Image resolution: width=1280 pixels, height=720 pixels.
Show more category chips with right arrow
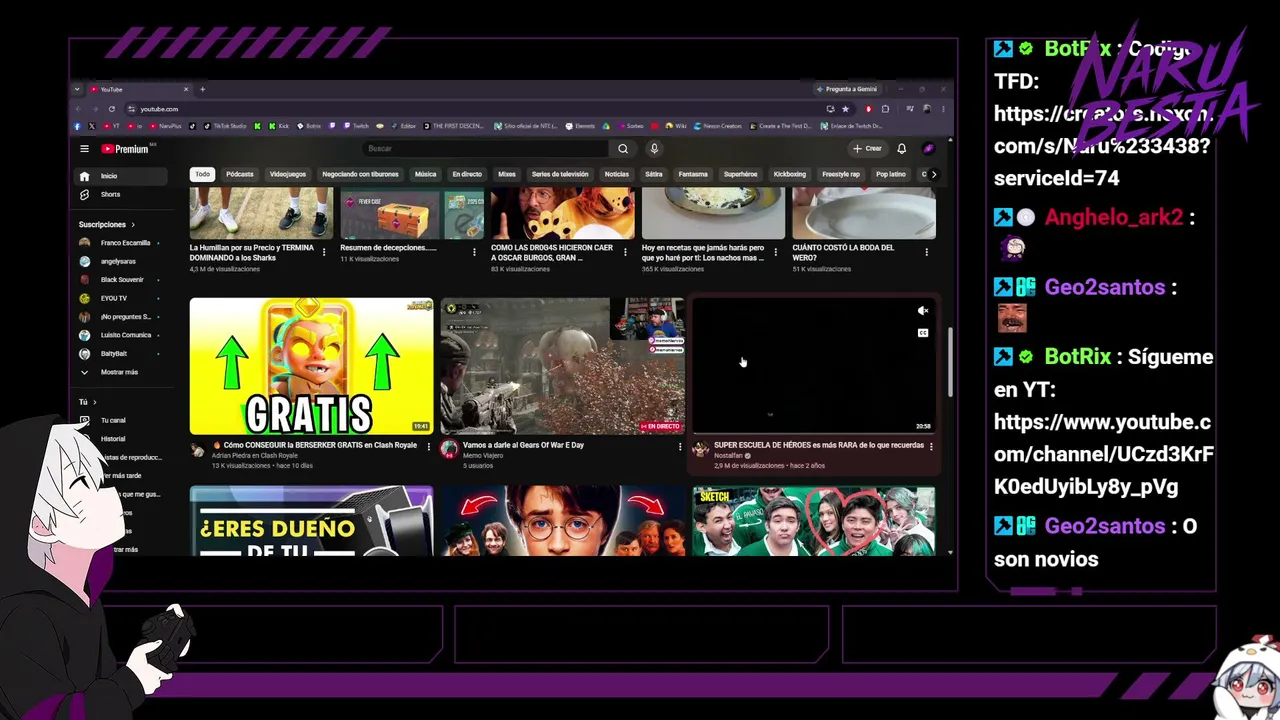coord(934,174)
